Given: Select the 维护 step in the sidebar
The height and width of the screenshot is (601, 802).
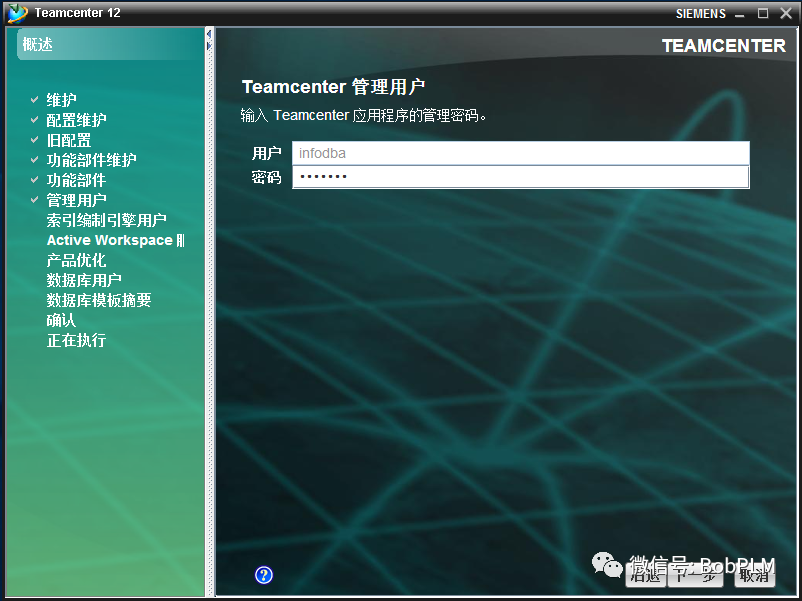Looking at the screenshot, I should (x=61, y=100).
